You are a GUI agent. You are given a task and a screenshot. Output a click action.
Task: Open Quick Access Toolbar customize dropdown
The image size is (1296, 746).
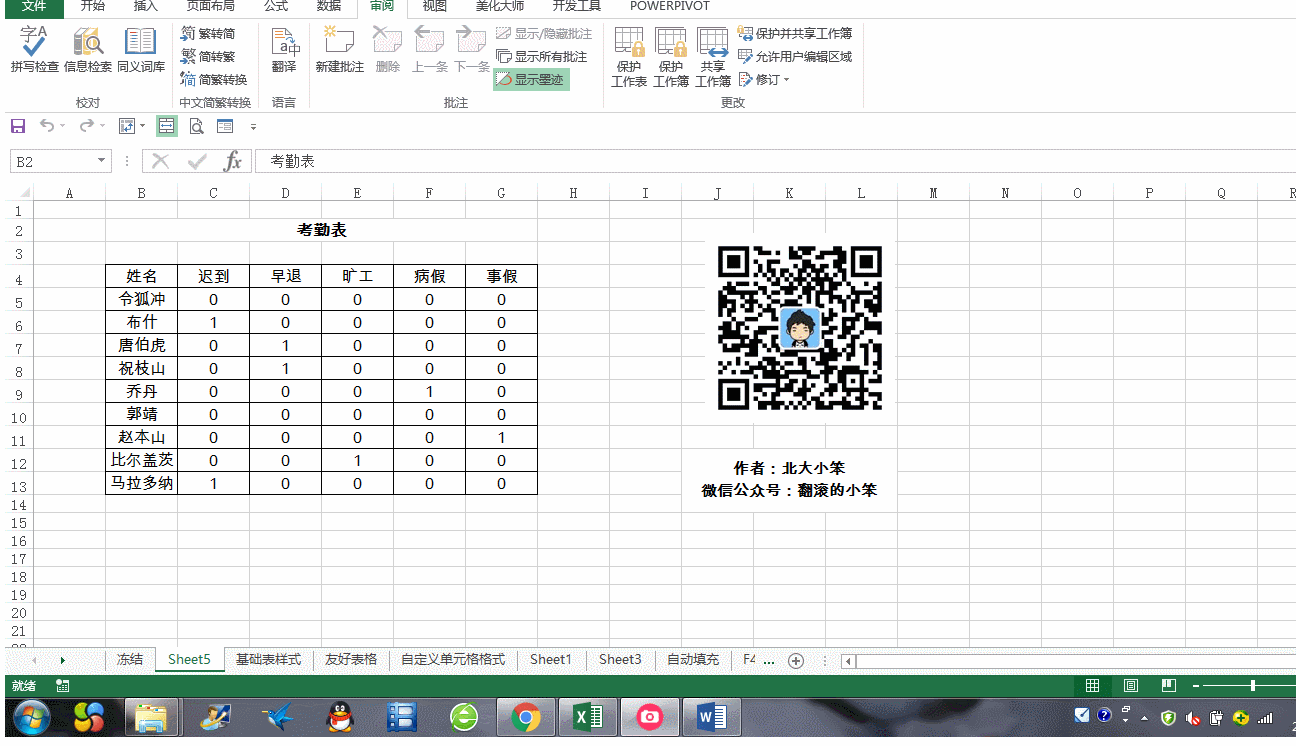253,126
